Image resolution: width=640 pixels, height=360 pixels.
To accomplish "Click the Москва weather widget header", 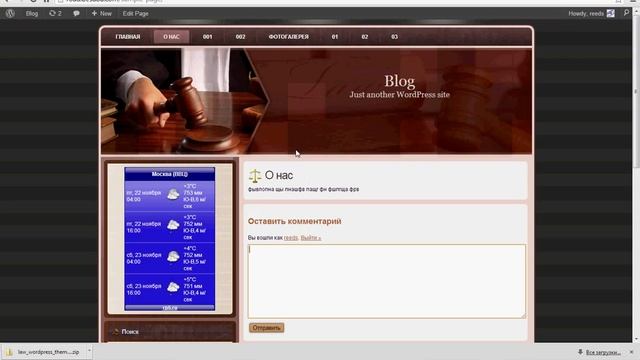I will pyautogui.click(x=169, y=174).
